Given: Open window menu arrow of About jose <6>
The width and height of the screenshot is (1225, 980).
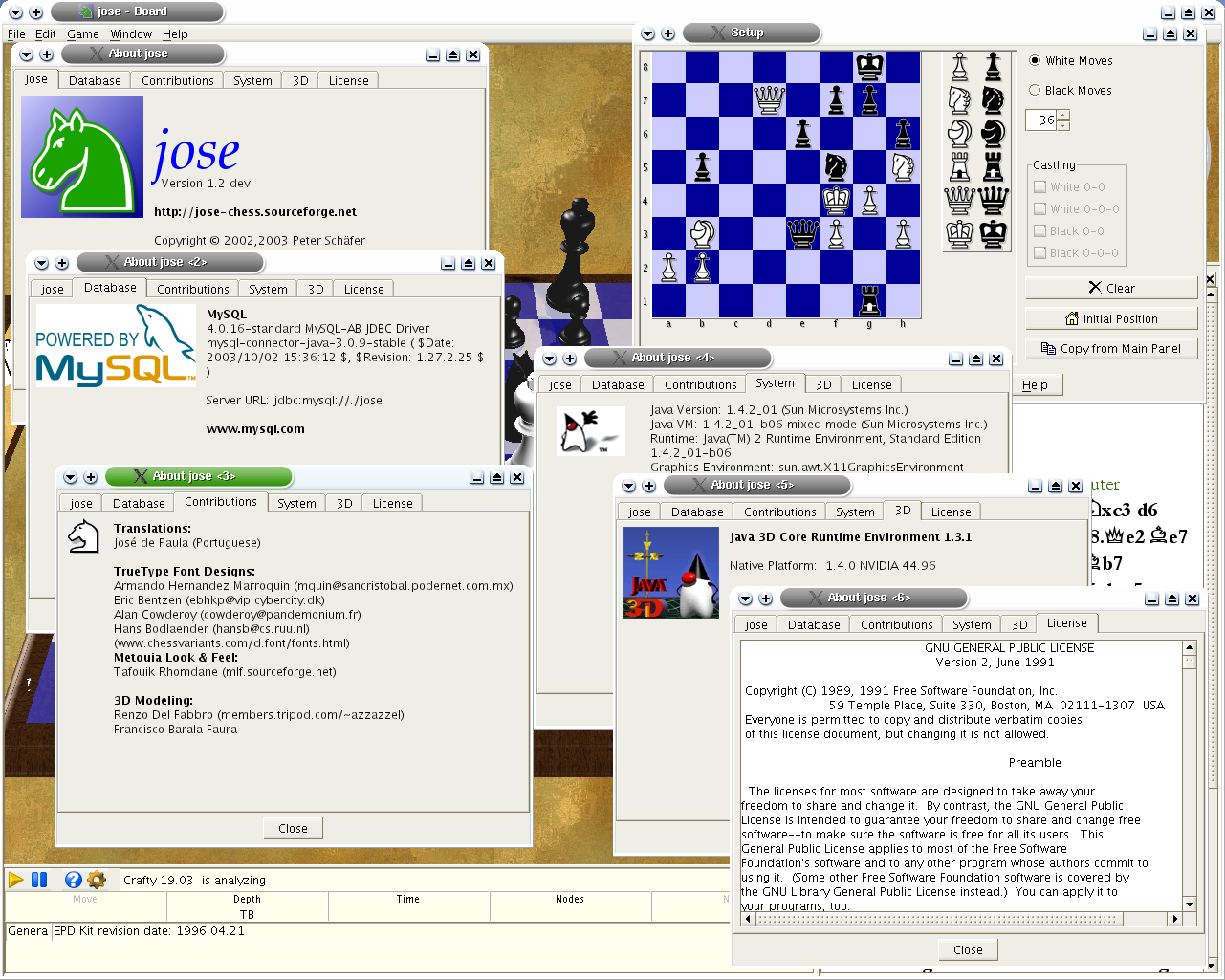Looking at the screenshot, I should click(746, 599).
